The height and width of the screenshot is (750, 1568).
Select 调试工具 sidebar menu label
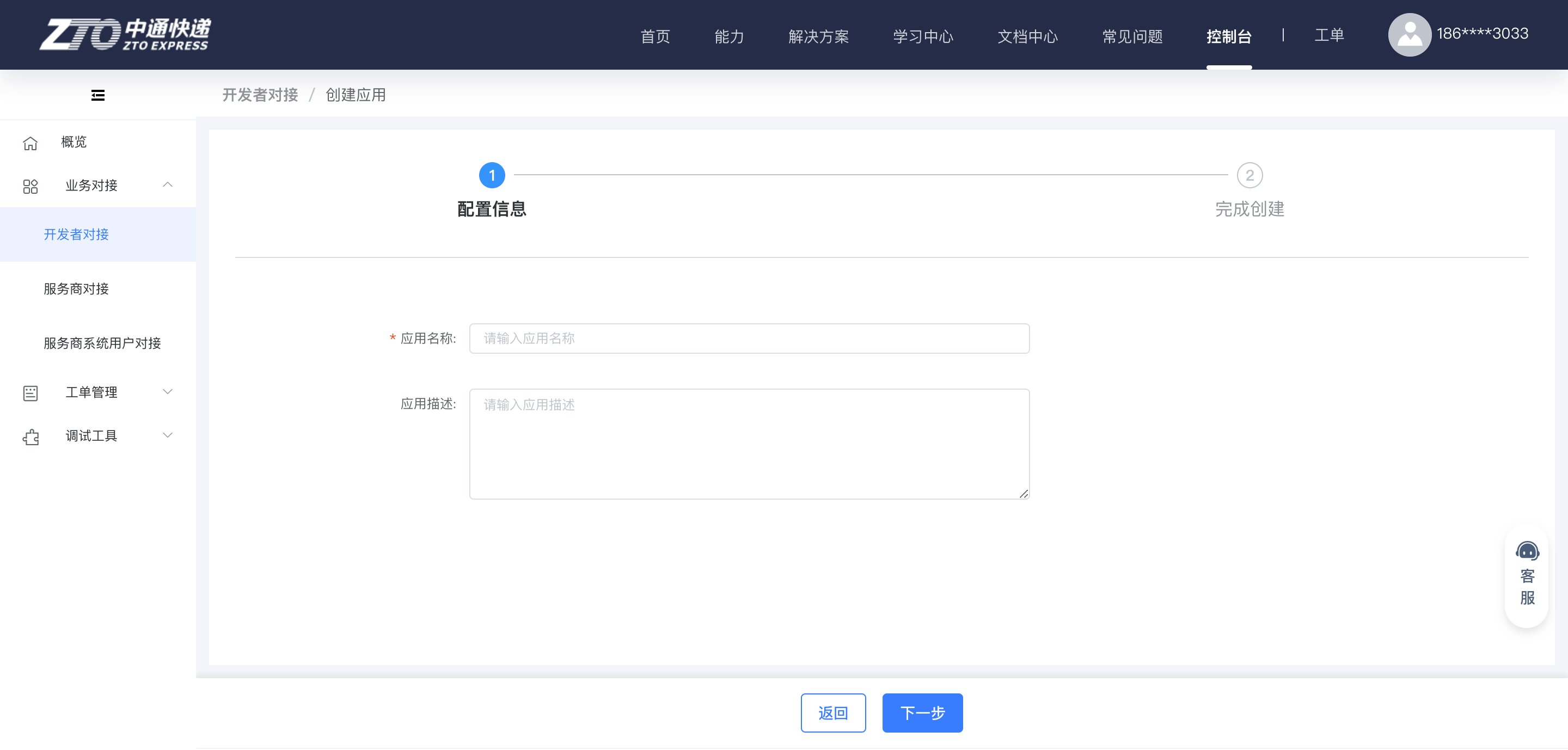point(91,436)
